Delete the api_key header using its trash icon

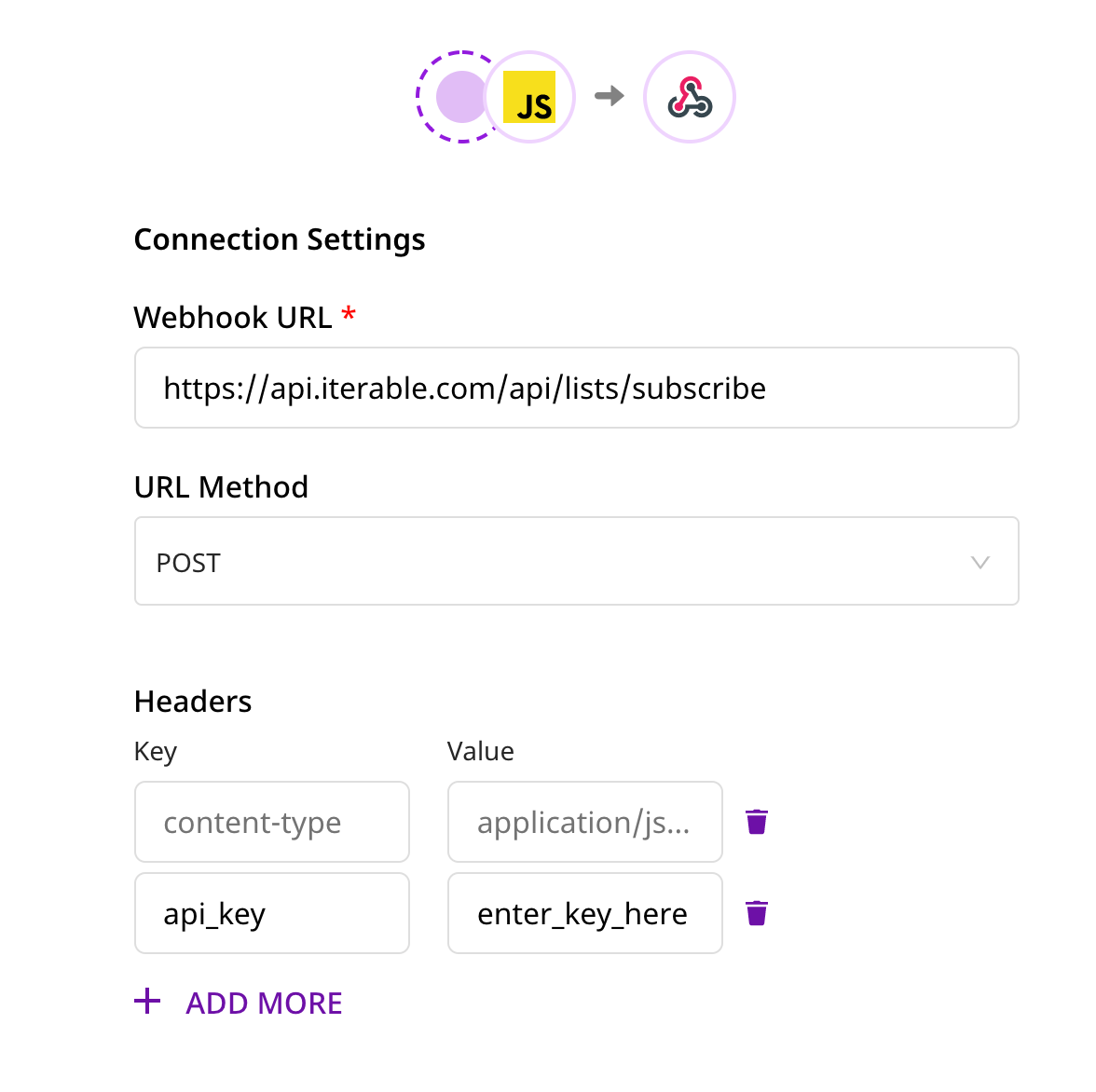coord(756,913)
